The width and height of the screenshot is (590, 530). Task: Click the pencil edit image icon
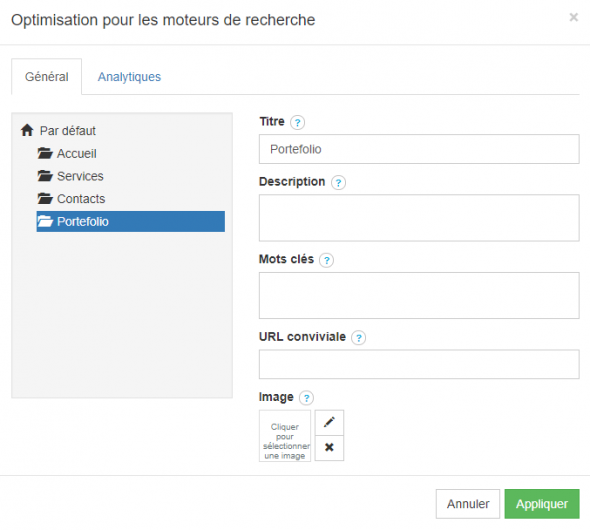point(329,422)
